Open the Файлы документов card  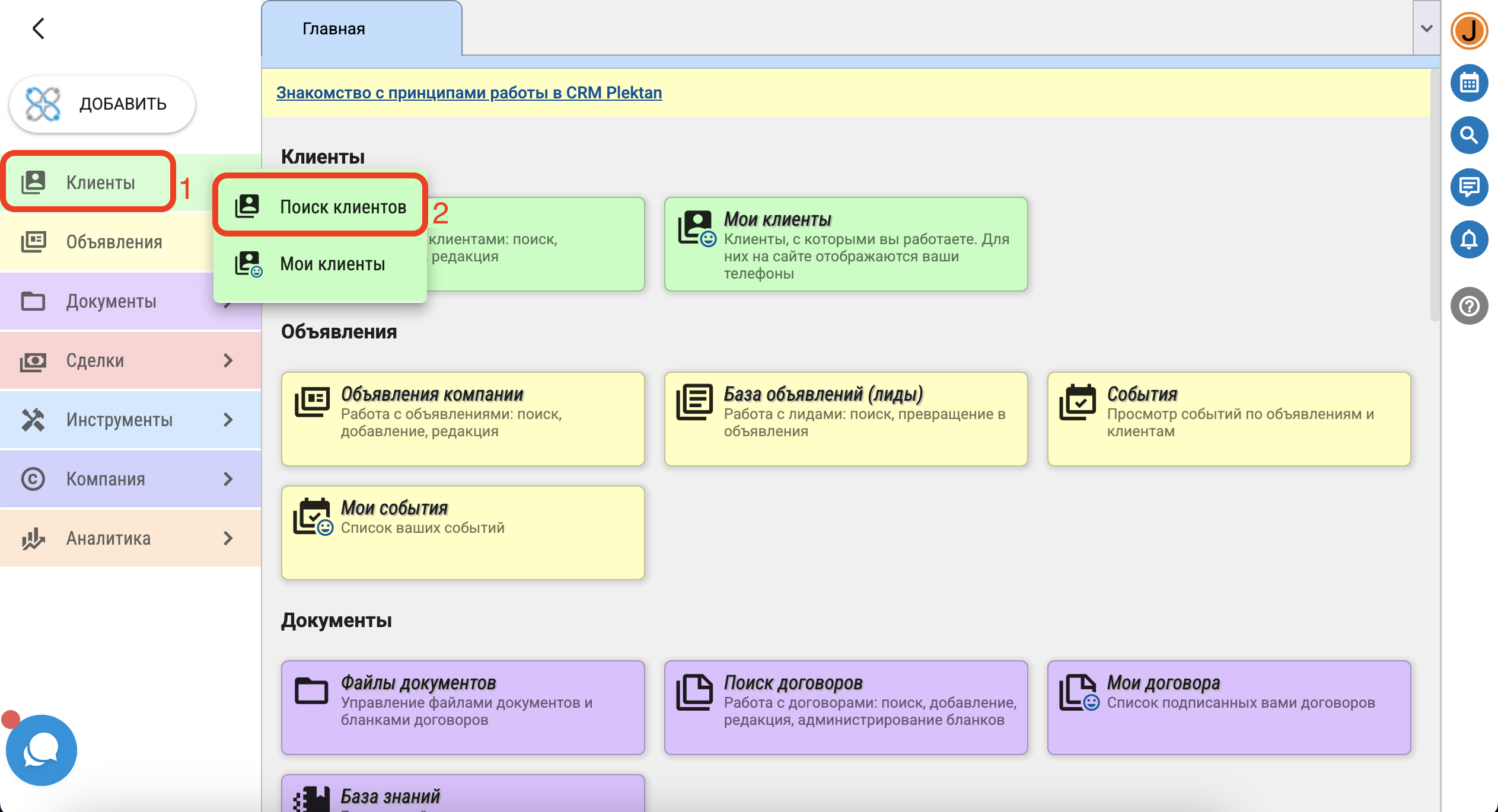(463, 707)
